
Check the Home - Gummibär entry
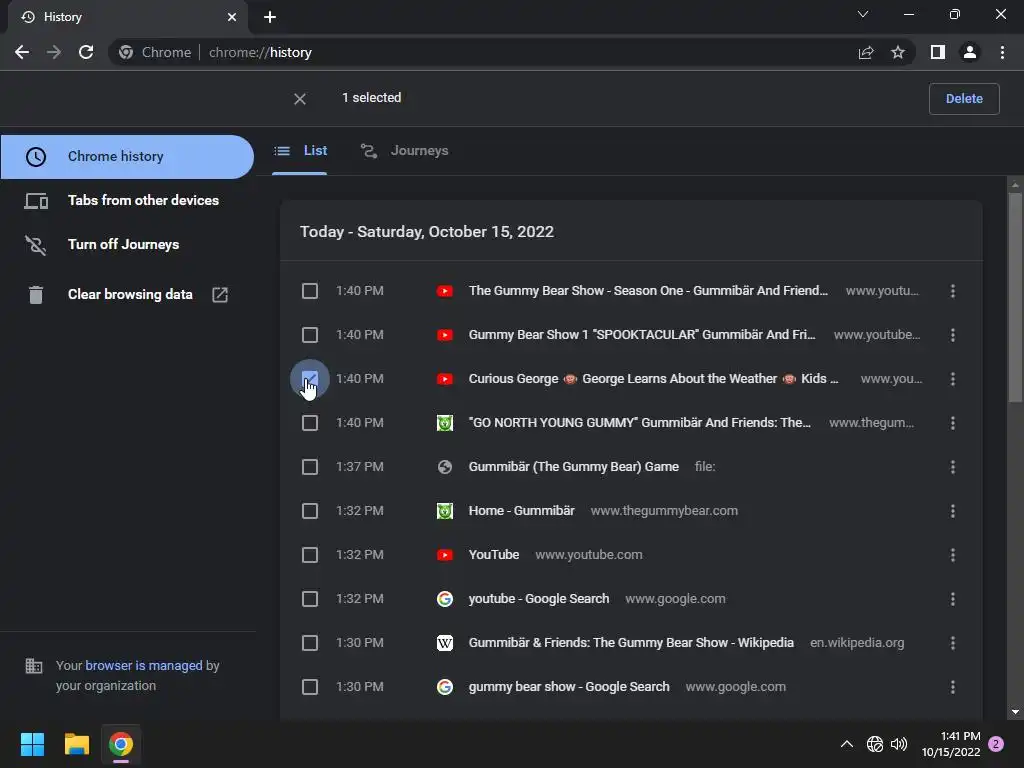pos(310,511)
